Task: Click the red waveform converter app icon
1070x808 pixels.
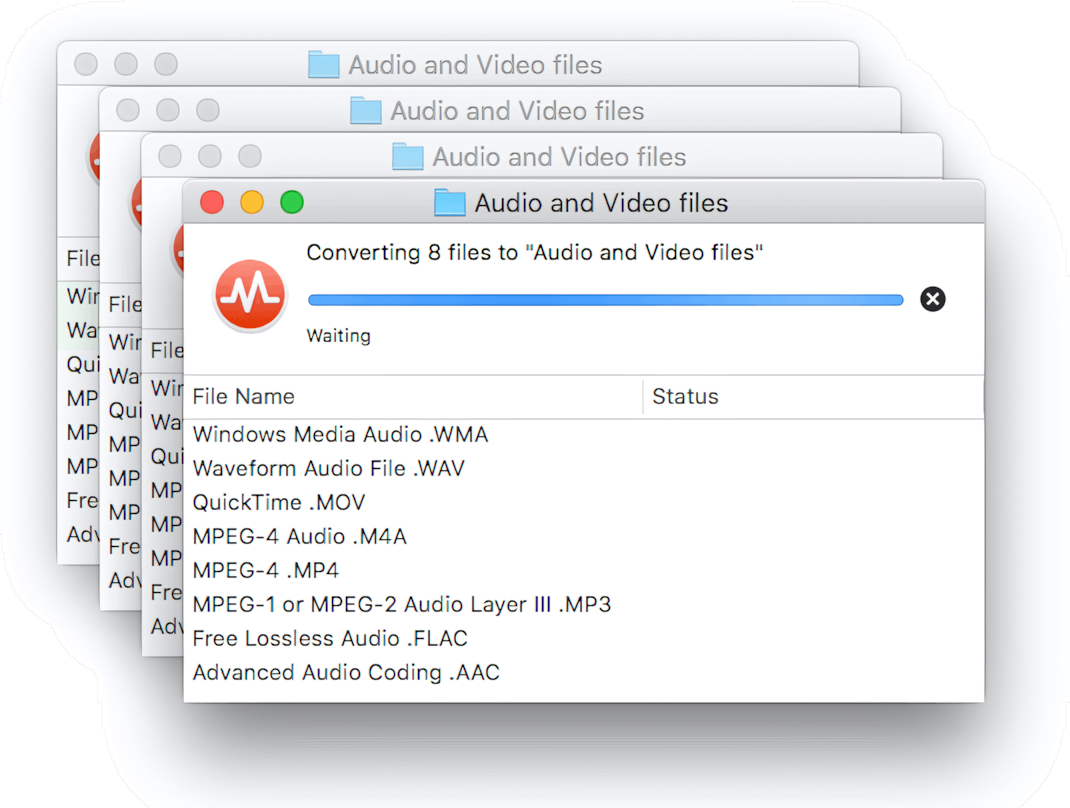Action: pyautogui.click(x=250, y=296)
